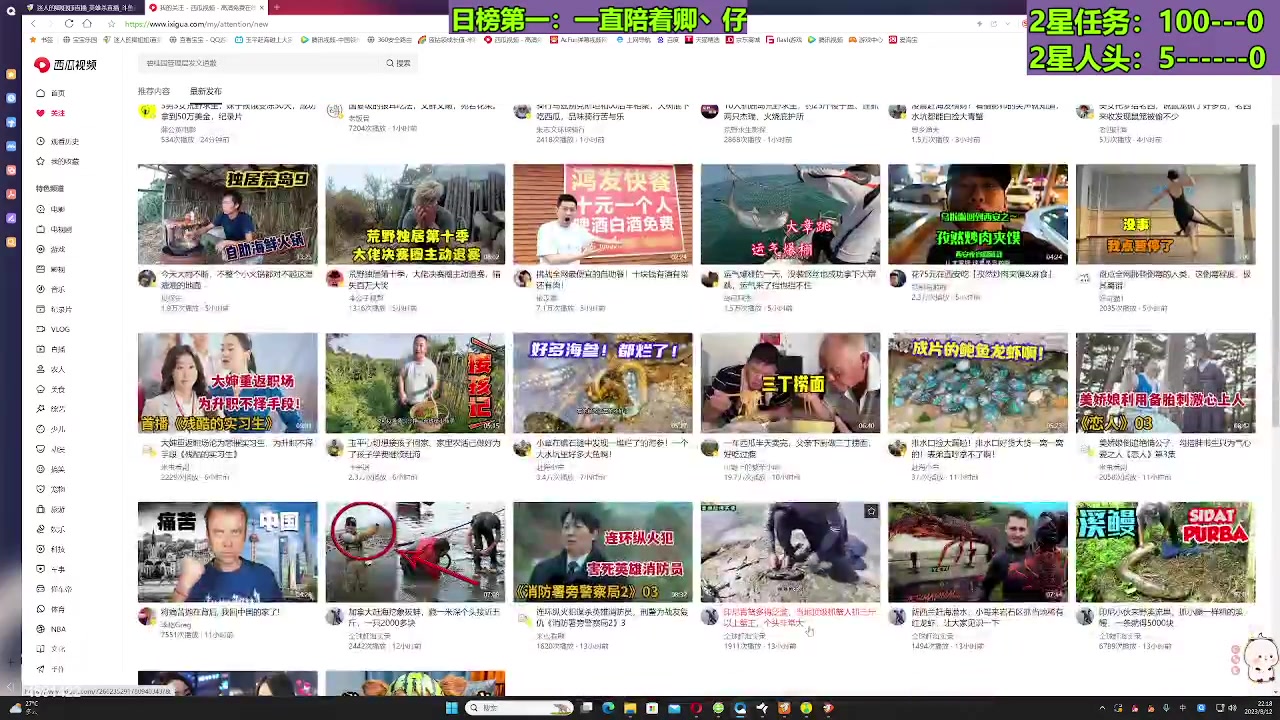1280x720 pixels.
Task: Play the 独居荒岛9 video thumbnail
Action: point(227,213)
